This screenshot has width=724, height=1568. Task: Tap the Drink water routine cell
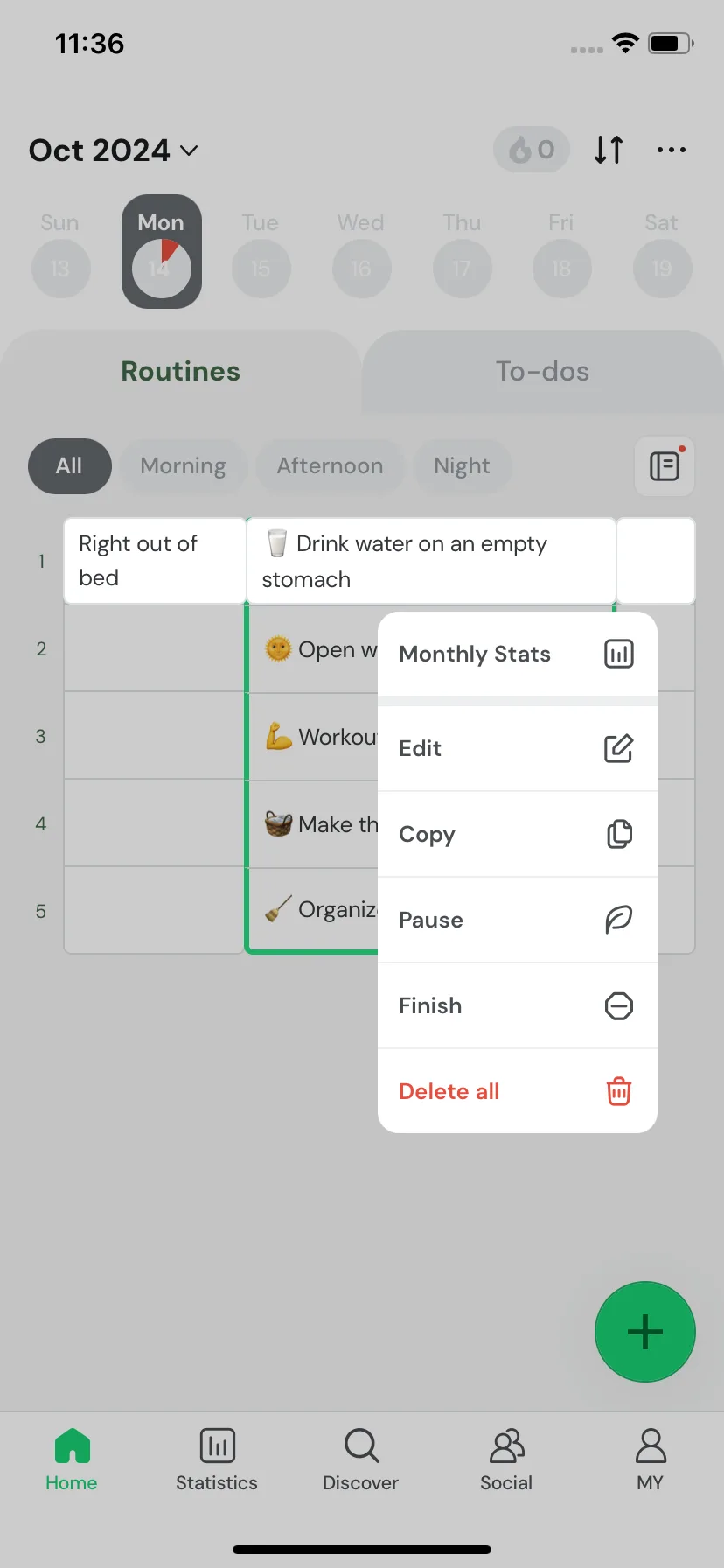pos(432,561)
